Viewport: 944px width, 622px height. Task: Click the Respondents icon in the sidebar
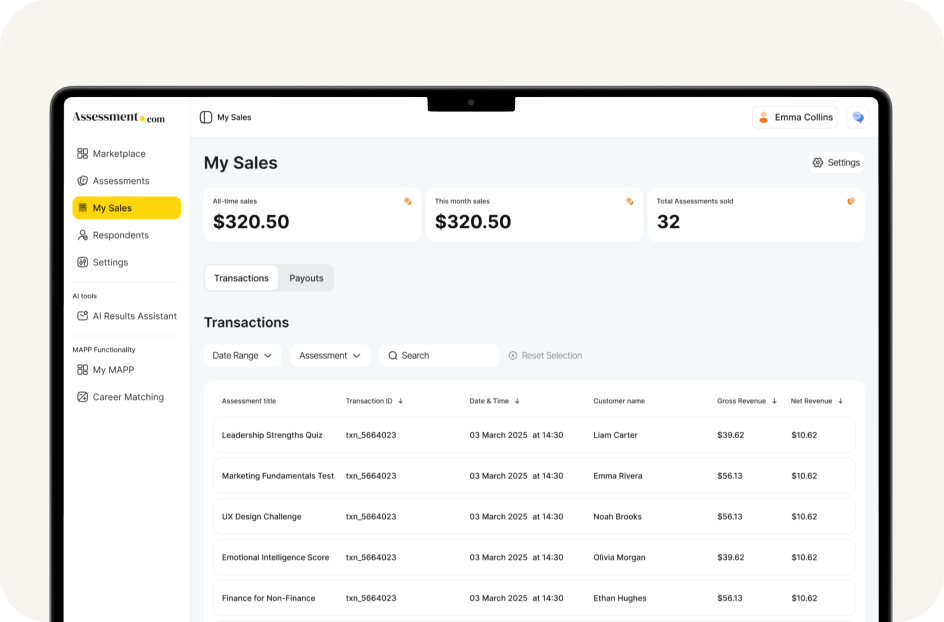click(84, 234)
